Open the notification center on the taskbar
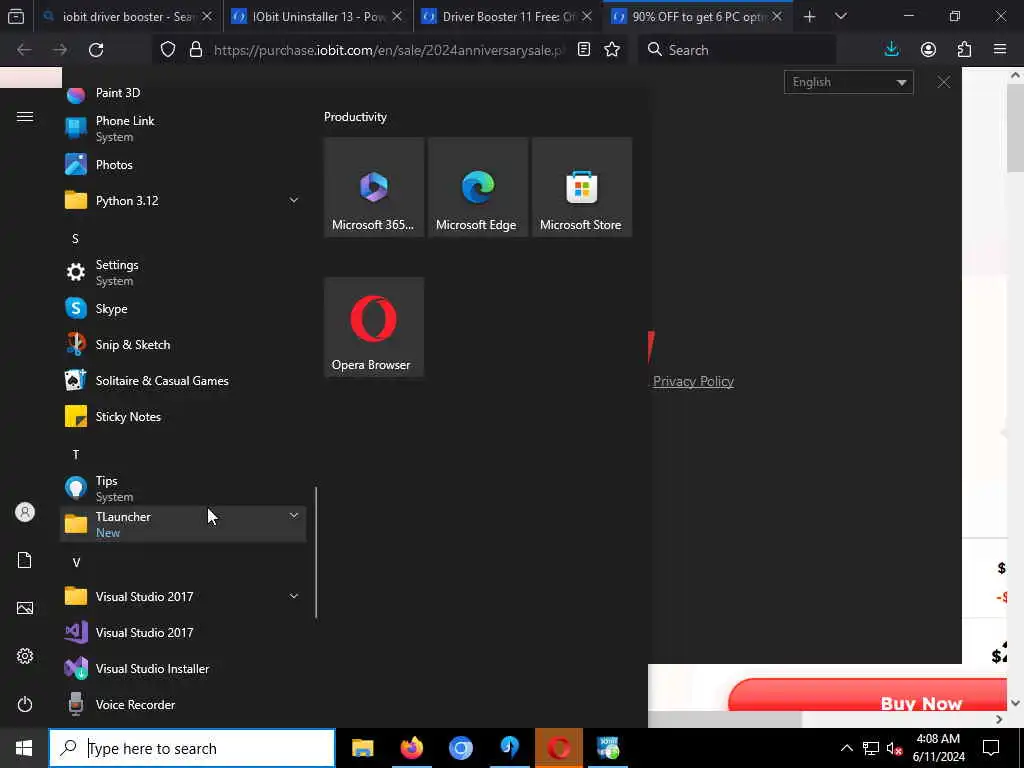The image size is (1024, 768). pos(991,748)
